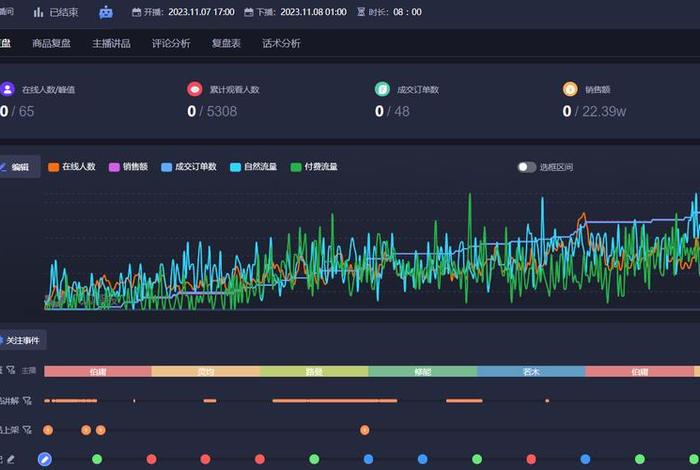Open the 复盘表 tab

(226, 43)
